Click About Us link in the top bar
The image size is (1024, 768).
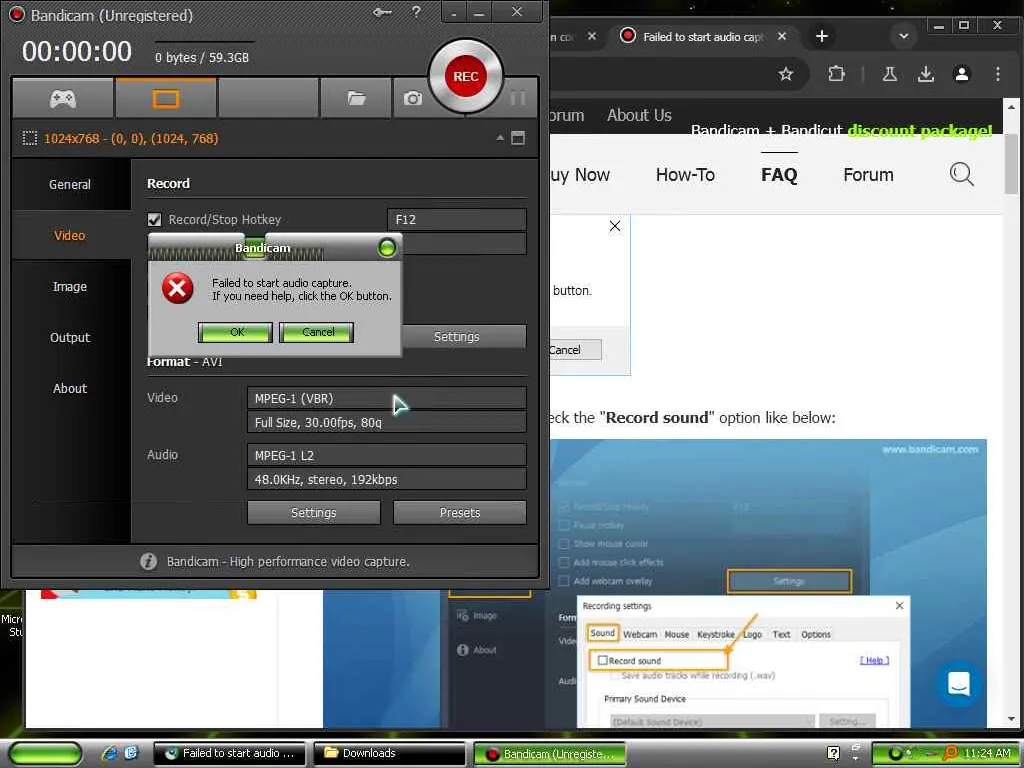[x=639, y=115]
